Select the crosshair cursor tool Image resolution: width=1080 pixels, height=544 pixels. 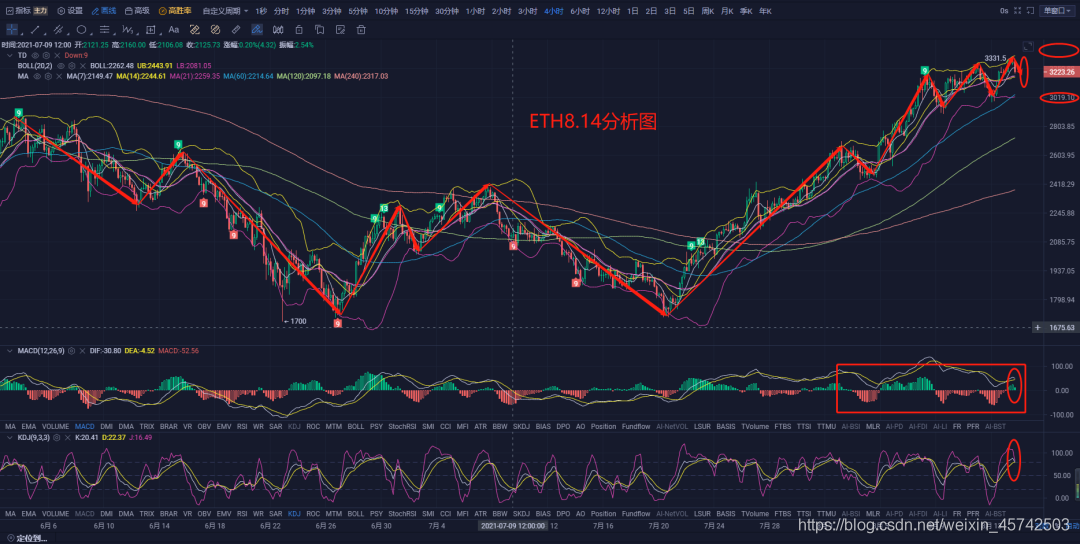[x=11, y=29]
